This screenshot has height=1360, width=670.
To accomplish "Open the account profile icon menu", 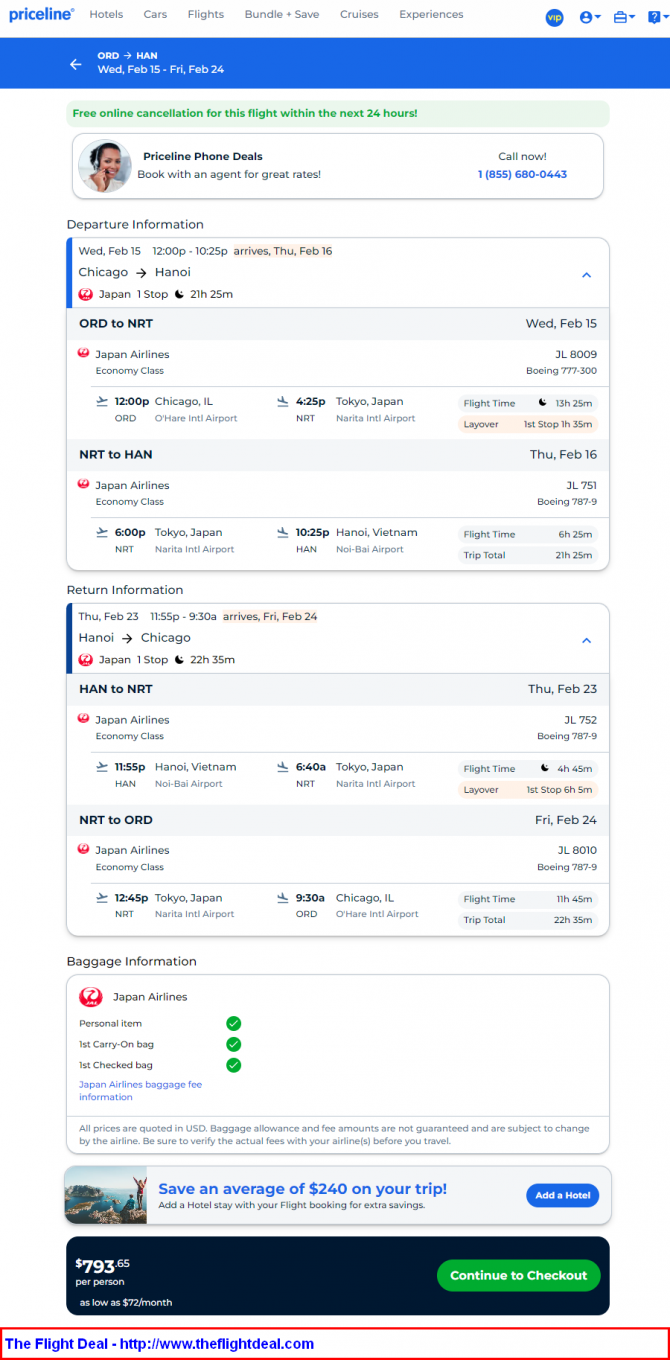I will tap(590, 17).
